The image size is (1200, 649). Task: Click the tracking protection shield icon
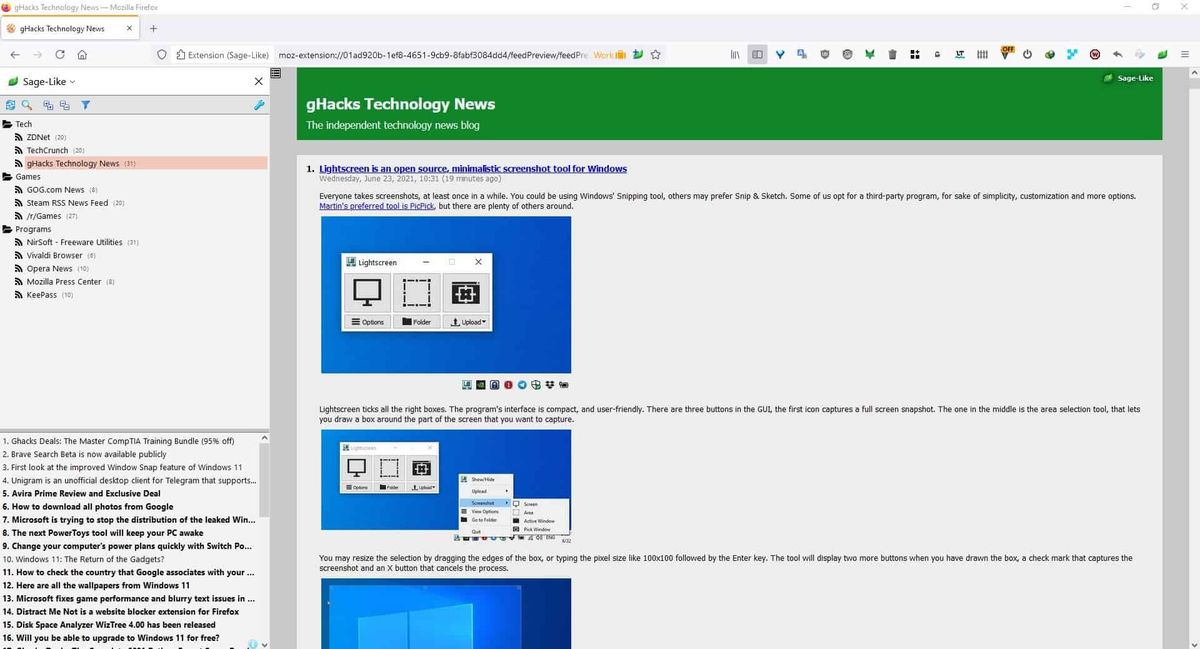coord(163,55)
